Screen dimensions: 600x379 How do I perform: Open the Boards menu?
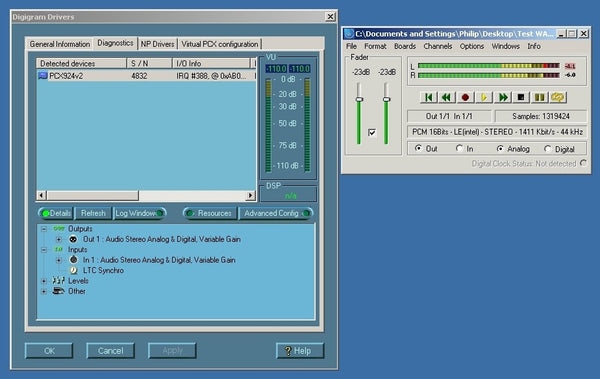[x=404, y=46]
